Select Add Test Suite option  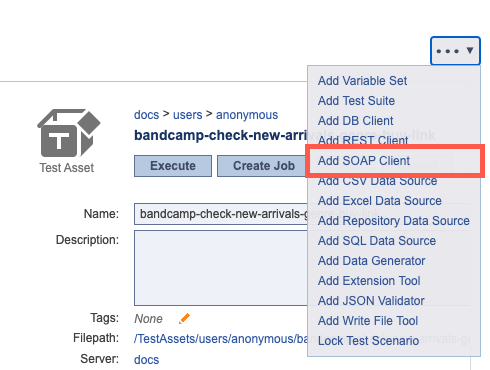pos(356,101)
